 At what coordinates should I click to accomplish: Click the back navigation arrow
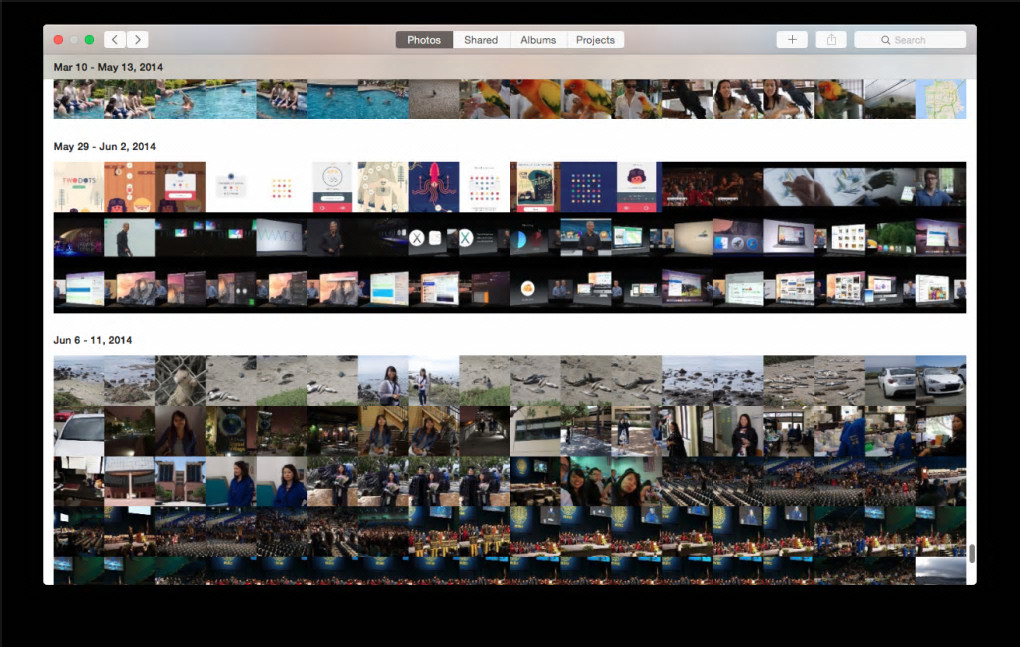click(x=114, y=40)
